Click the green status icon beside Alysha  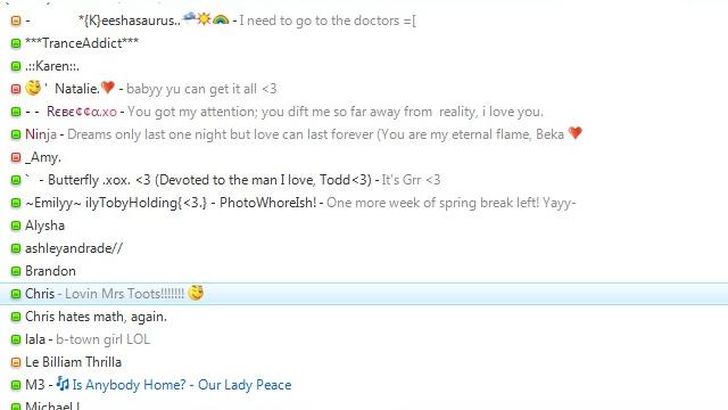(x=16, y=226)
